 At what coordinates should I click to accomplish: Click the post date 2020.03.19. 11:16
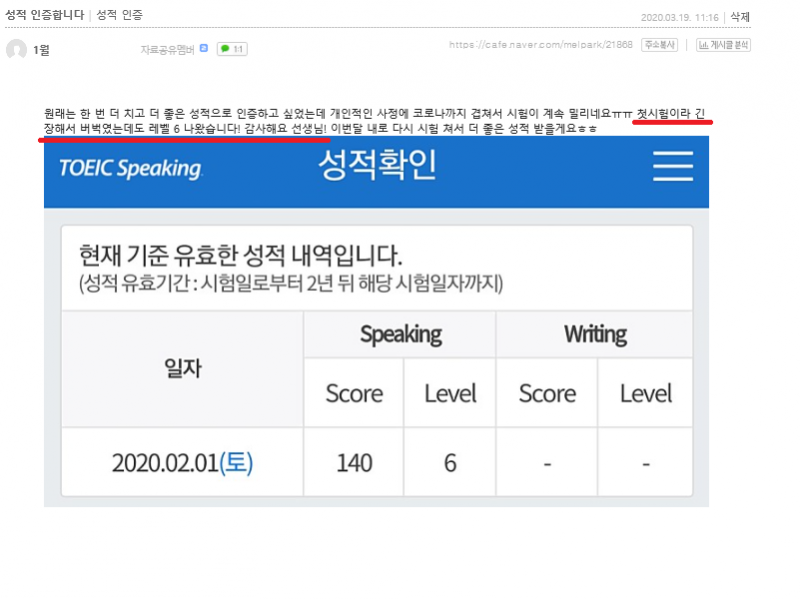(680, 17)
